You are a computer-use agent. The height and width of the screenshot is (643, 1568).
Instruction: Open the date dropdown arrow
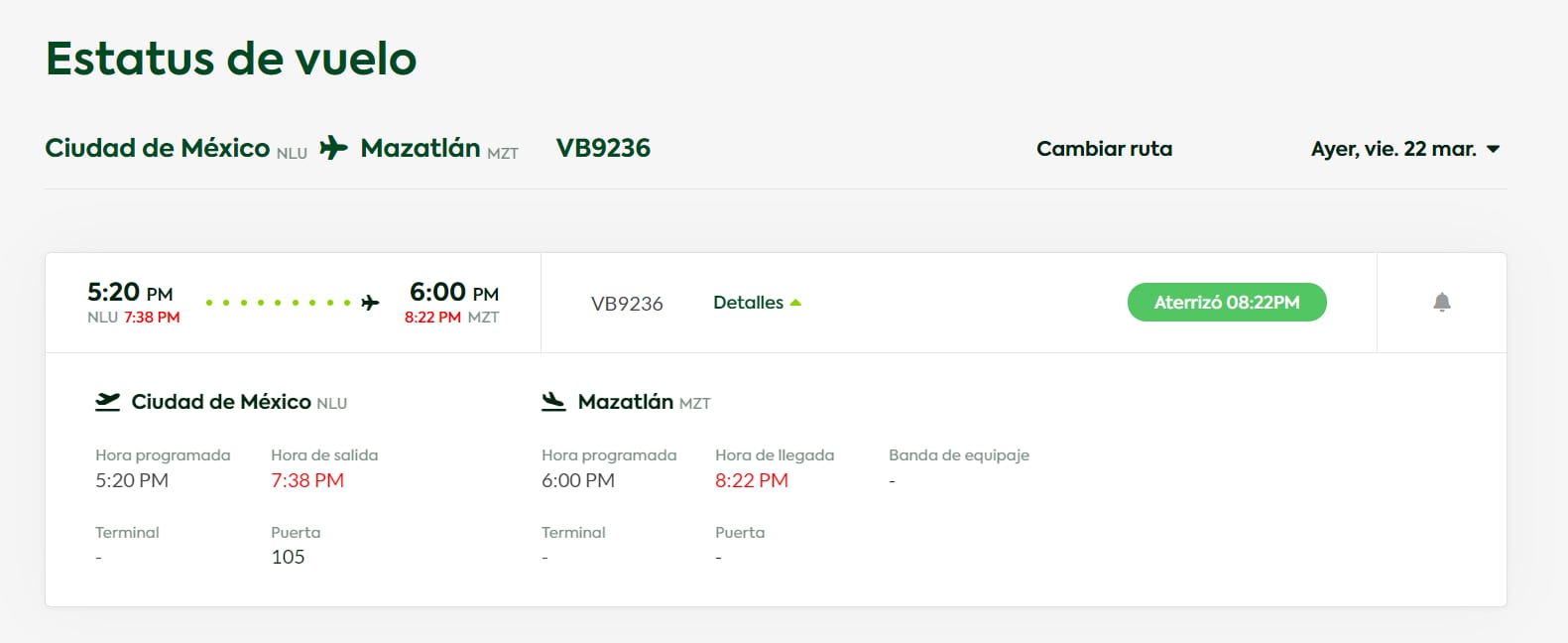click(x=1494, y=149)
